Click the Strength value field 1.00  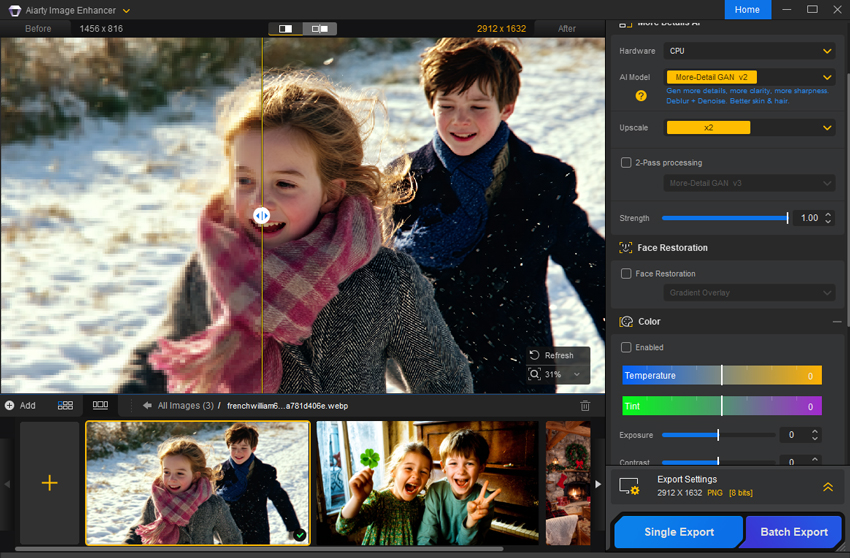(809, 218)
